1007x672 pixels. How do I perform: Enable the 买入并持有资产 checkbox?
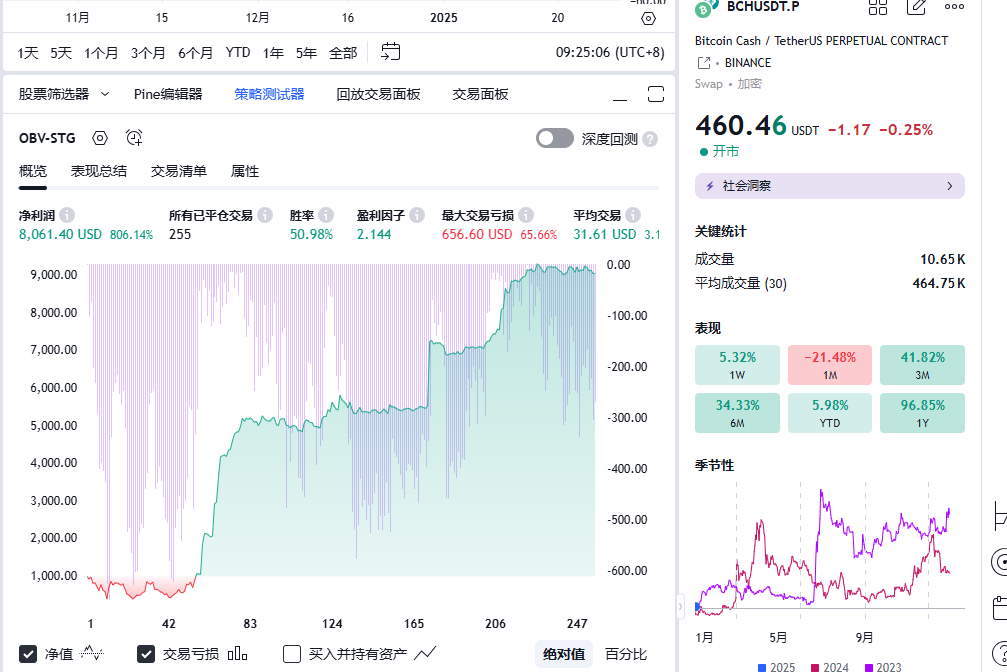pos(292,654)
